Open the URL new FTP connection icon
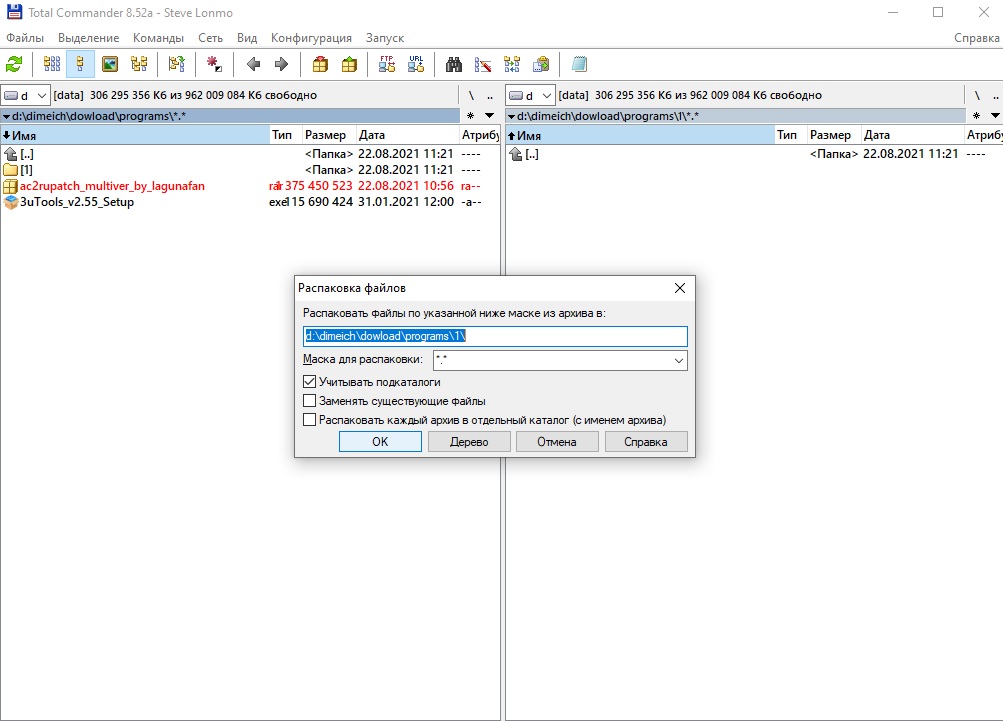 point(416,64)
